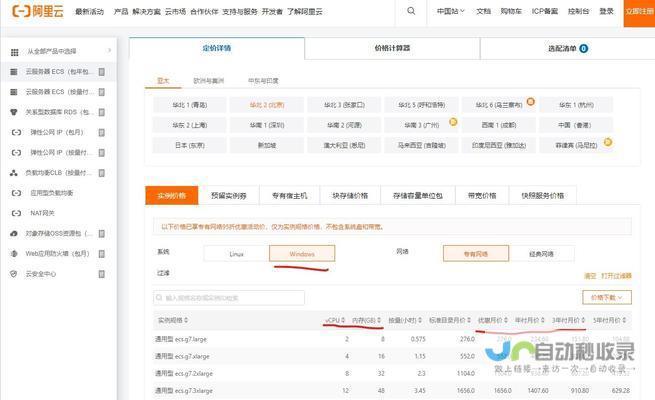Click the 打开过滤器 link
The image size is (655, 400).
pyautogui.click(x=617, y=276)
